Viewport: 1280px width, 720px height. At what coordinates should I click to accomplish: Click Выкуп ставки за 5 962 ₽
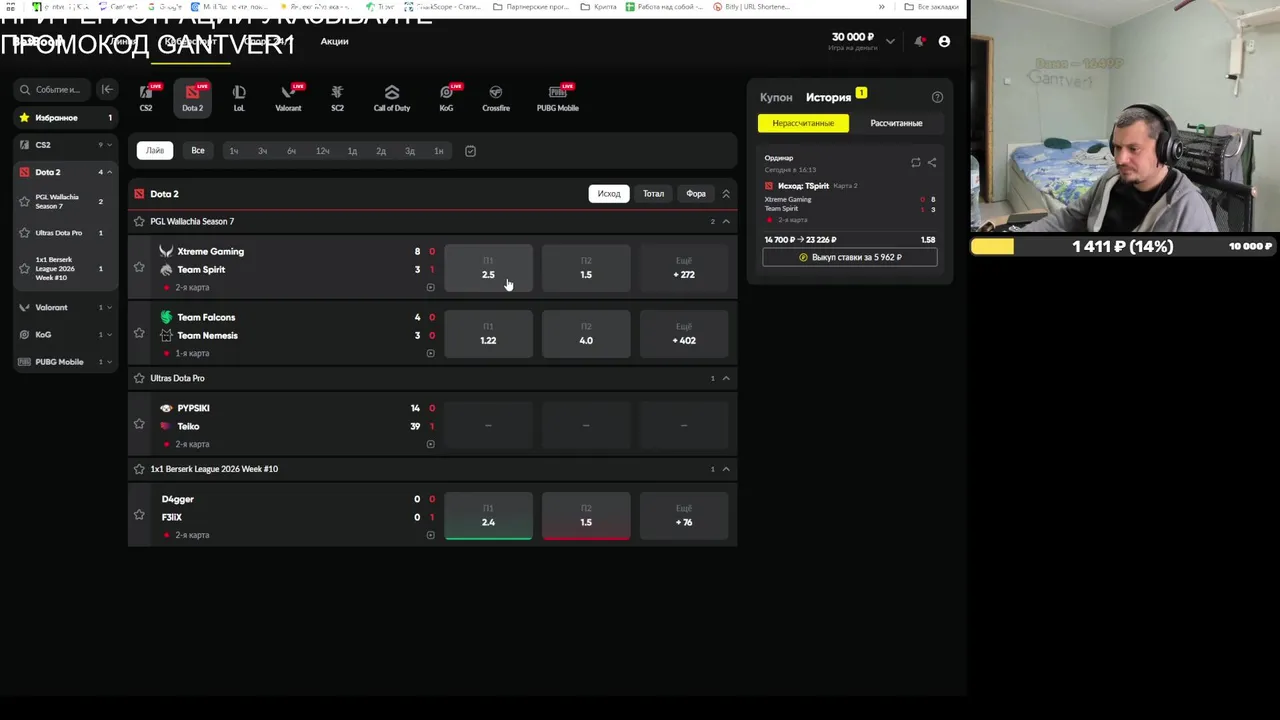coord(850,257)
